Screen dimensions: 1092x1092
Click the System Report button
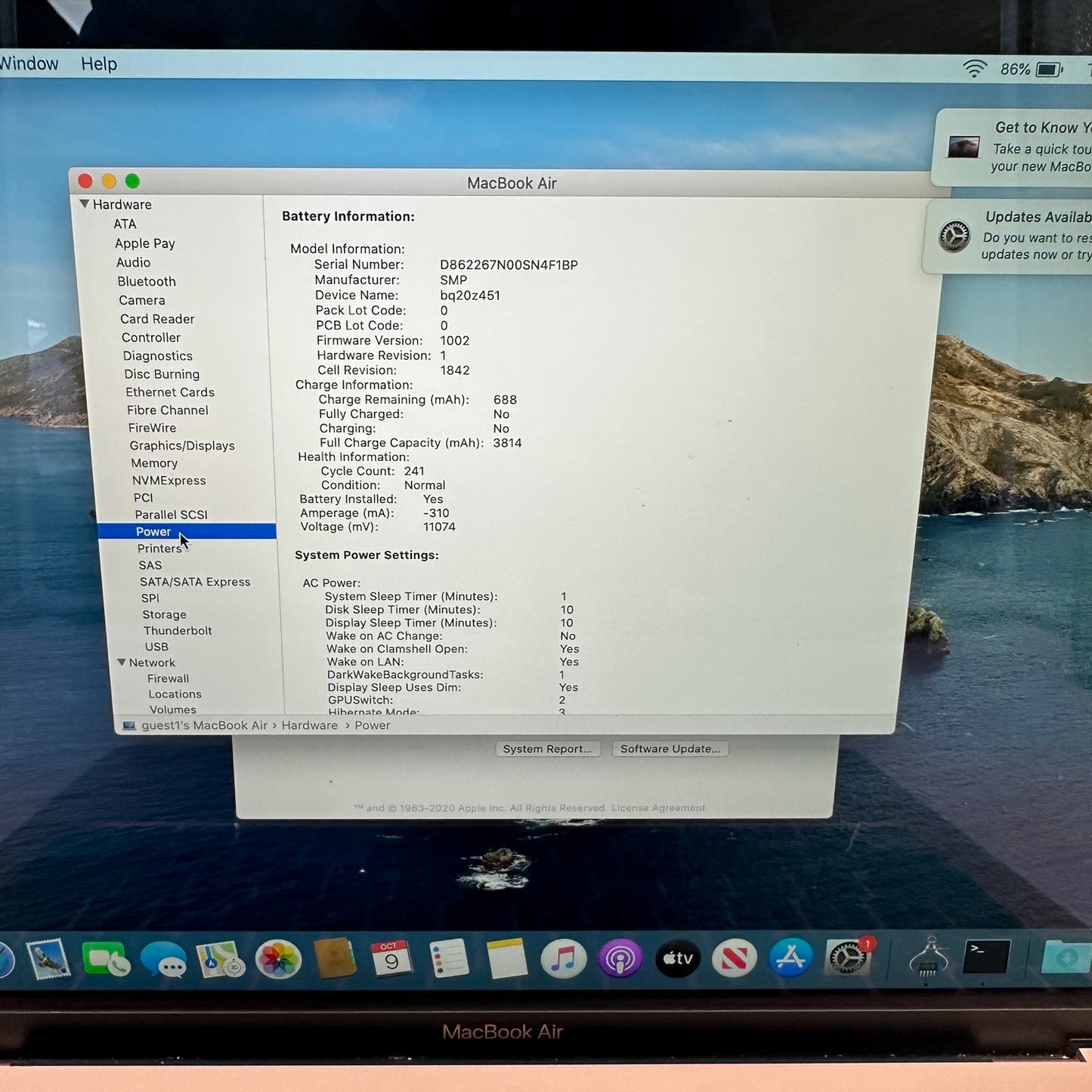click(x=547, y=749)
